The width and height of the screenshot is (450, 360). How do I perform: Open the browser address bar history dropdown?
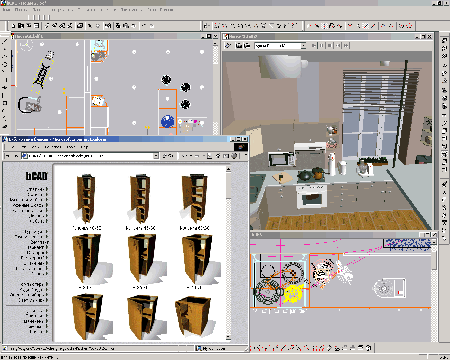pyautogui.click(x=156, y=156)
